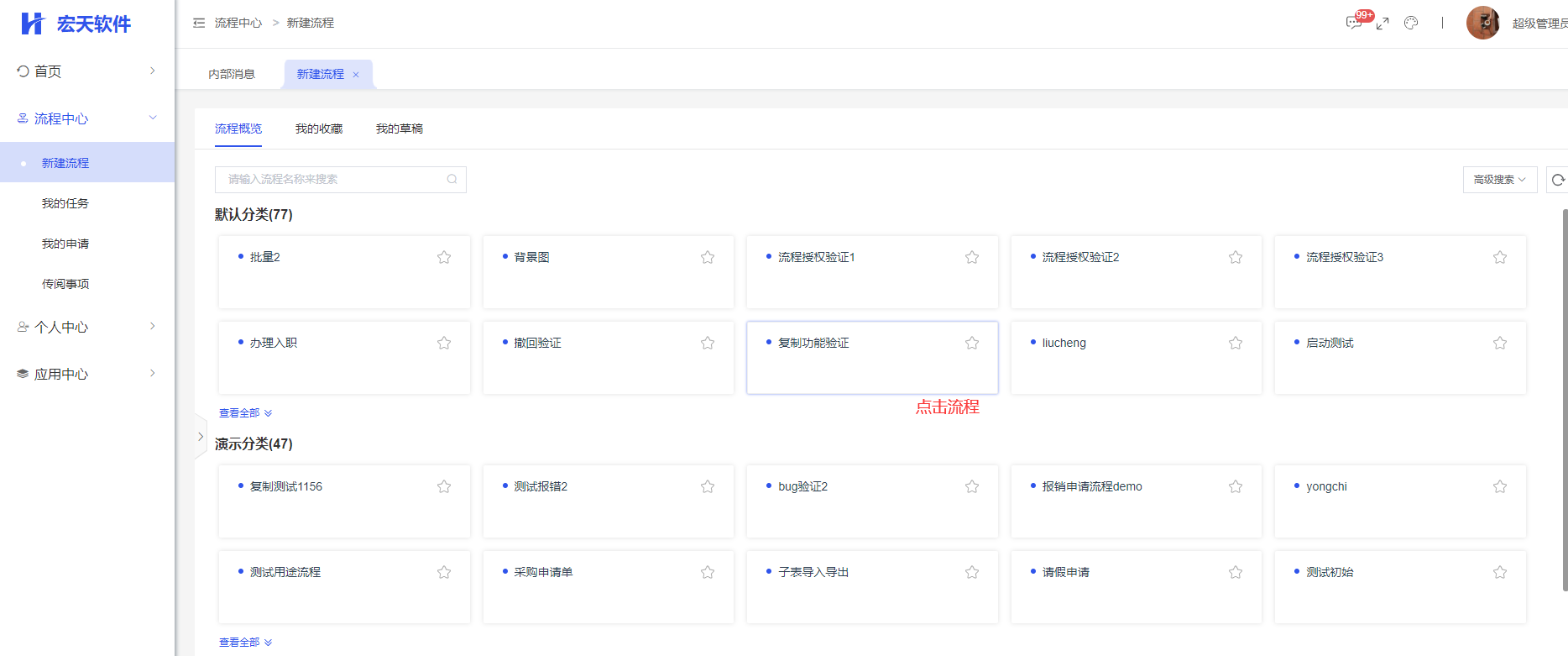Viewport: 1568px width, 656px height.
Task: Click 流程中心 in the breadcrumb
Action: click(x=238, y=24)
